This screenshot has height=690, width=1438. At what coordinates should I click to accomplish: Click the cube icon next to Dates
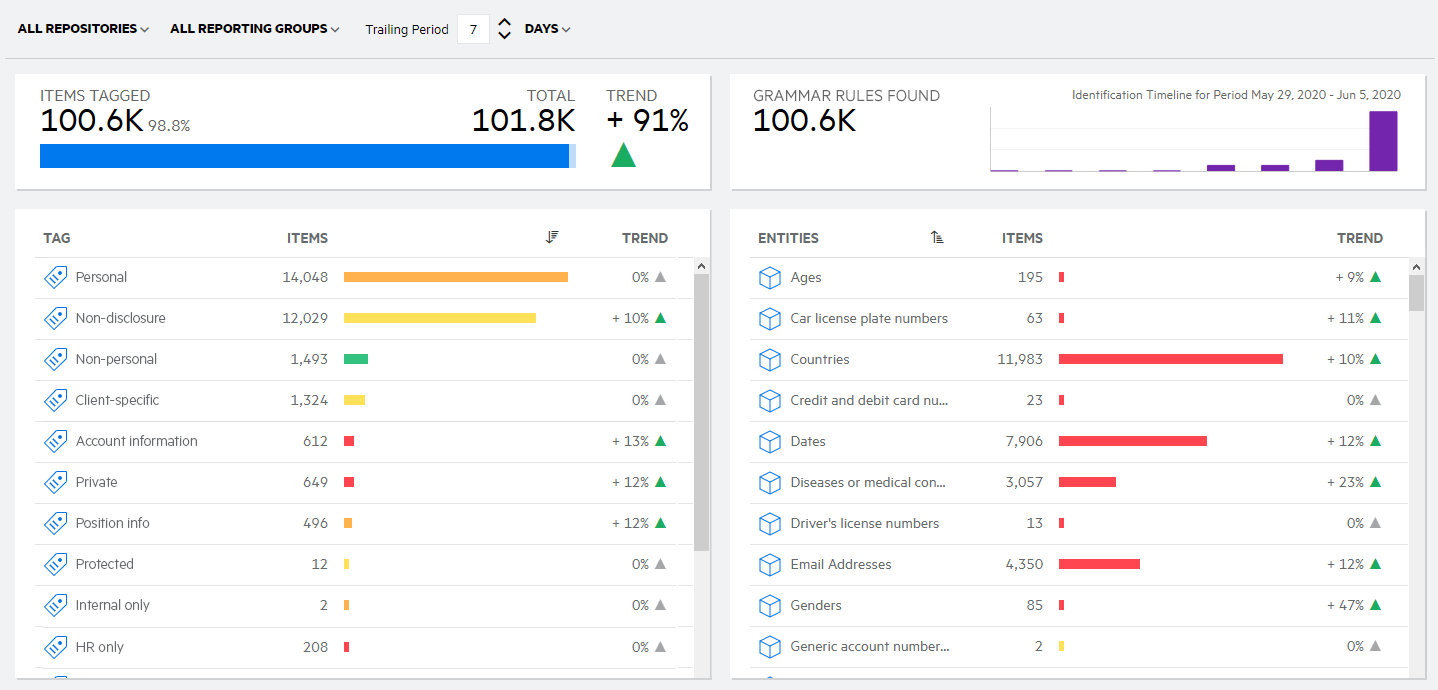click(769, 442)
